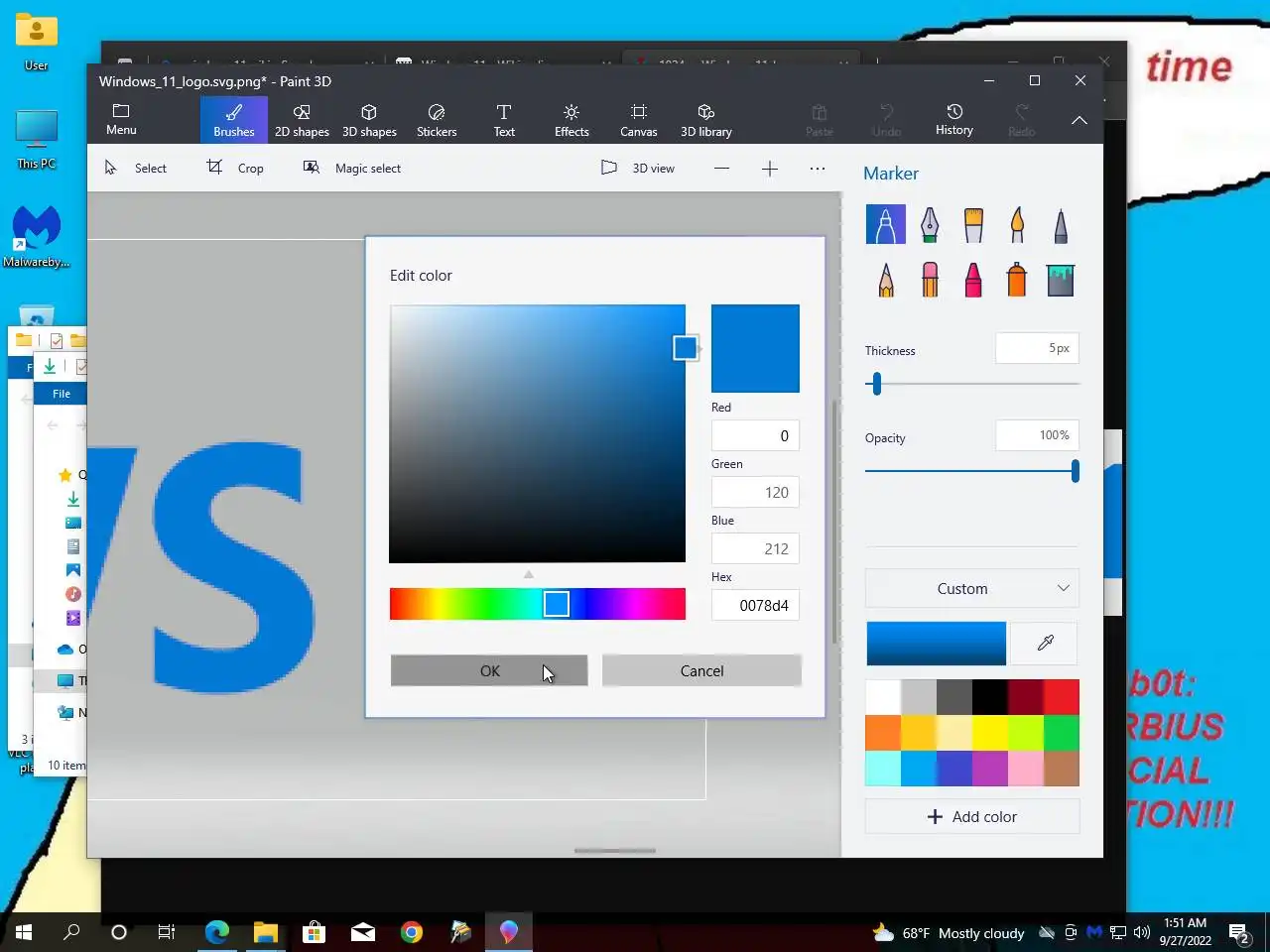Screen dimensions: 1270x952
Task: Choose the white color swatch
Action: (883, 697)
